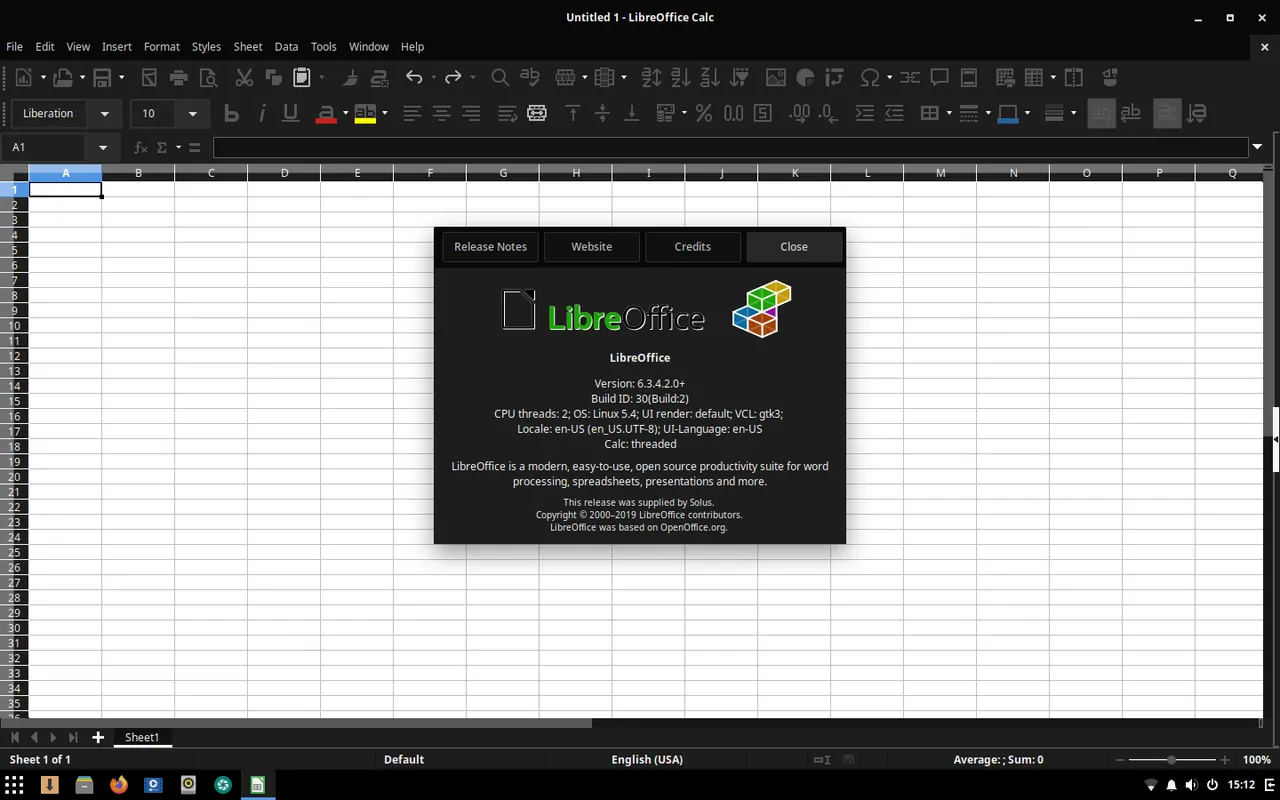This screenshot has width=1280, height=800.
Task: Toggle the Headers and Footers icon
Action: point(968,77)
